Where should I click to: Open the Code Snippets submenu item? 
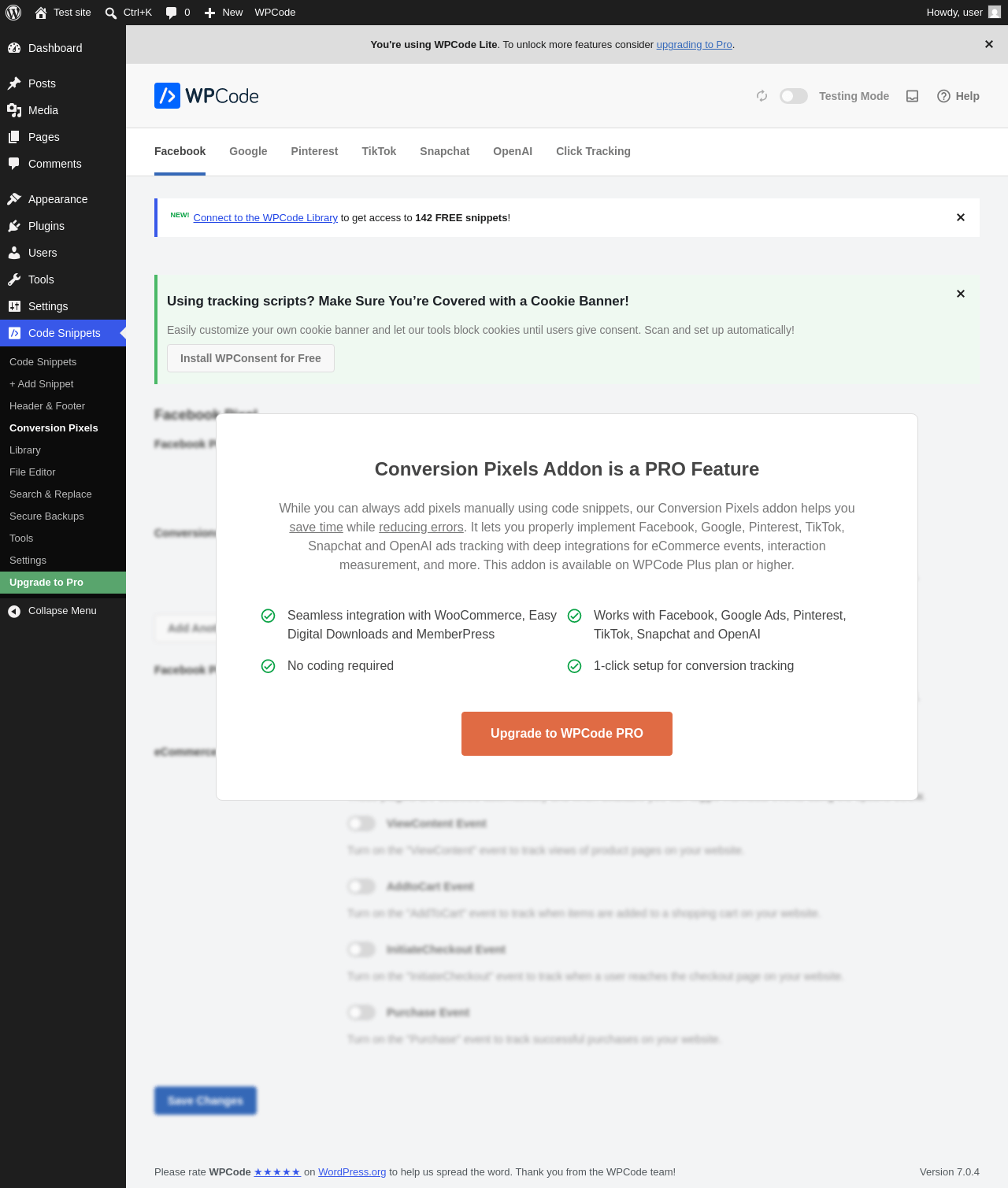point(63,362)
